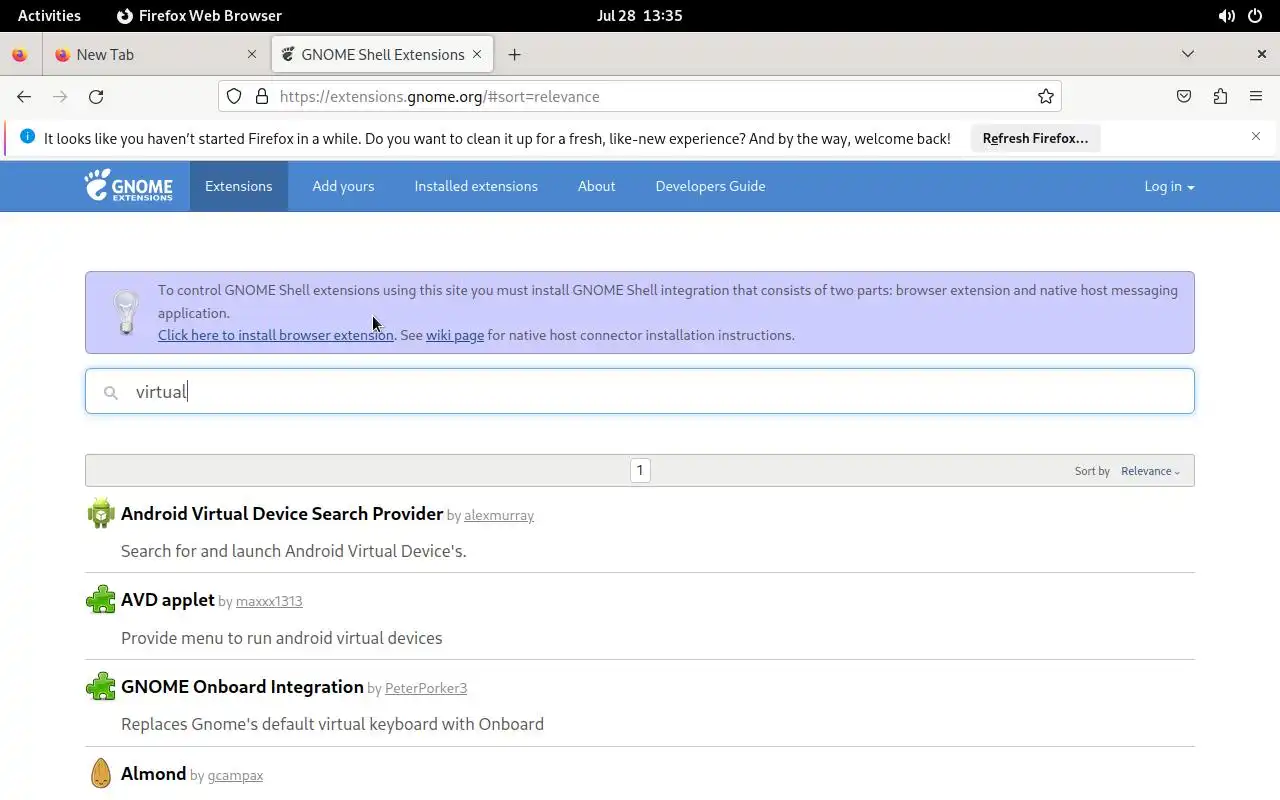
Task: Click the Android Virtual Device extension icon
Action: tap(101, 513)
